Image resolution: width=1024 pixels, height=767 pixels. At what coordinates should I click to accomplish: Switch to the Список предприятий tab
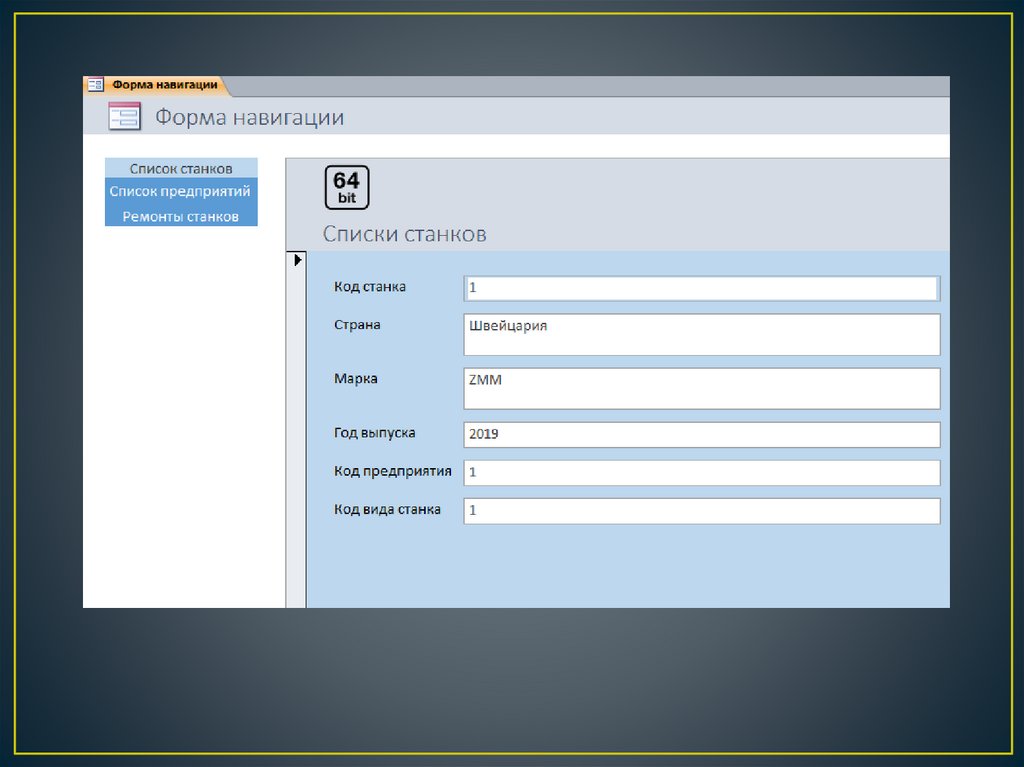point(181,191)
